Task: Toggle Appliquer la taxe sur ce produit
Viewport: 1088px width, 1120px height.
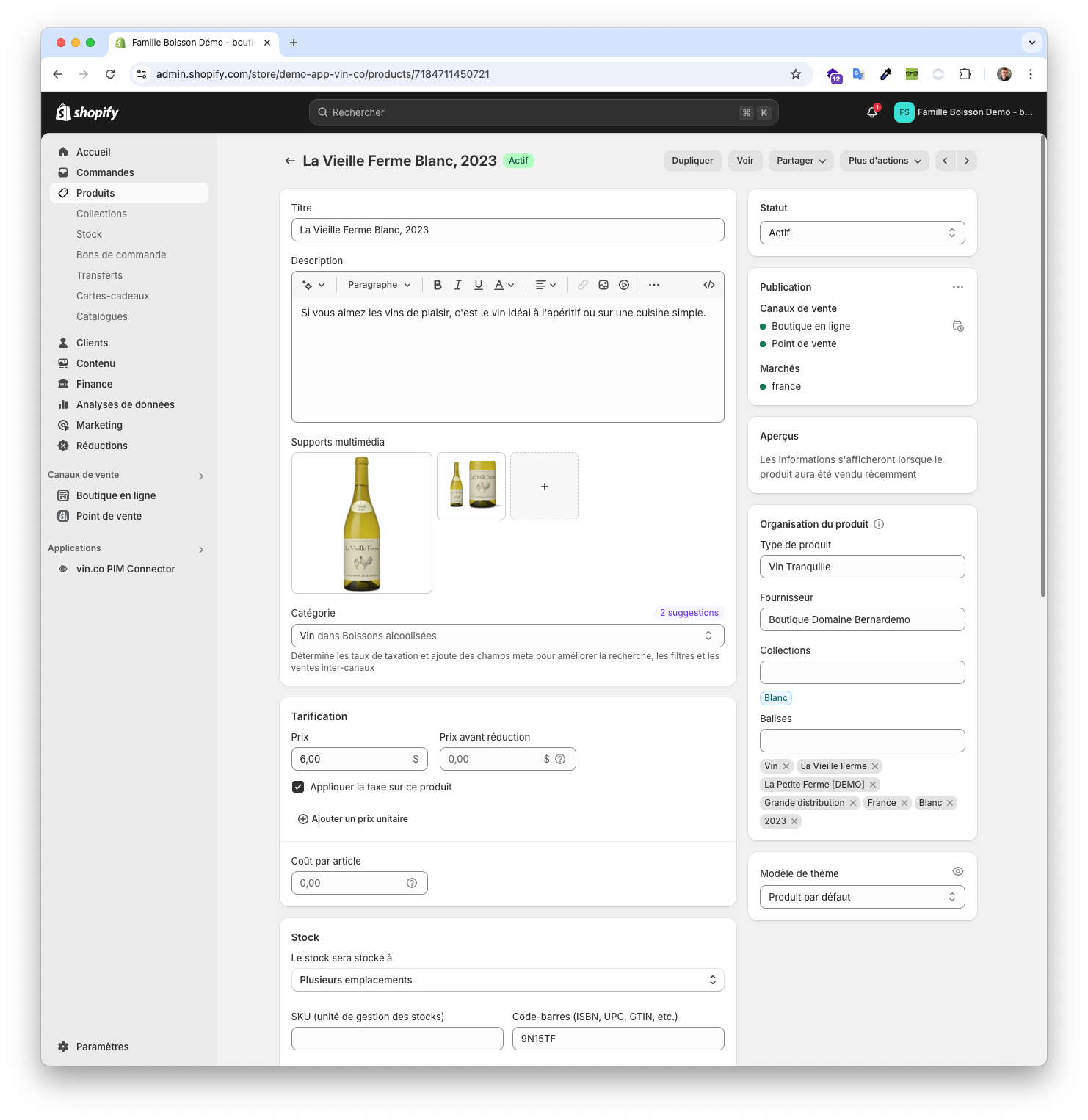Action: pyautogui.click(x=298, y=787)
